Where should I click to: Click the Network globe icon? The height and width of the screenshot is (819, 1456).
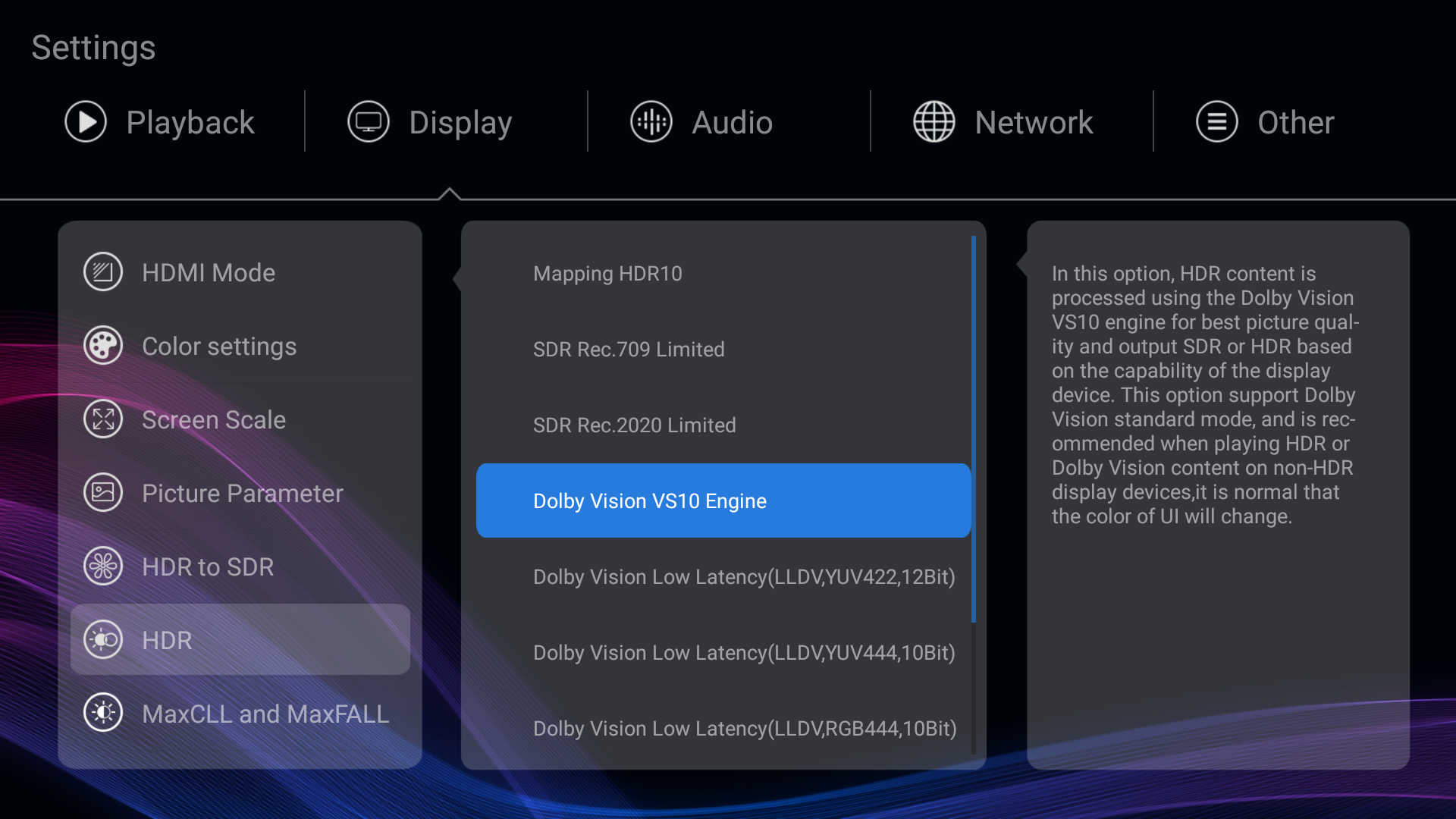(x=934, y=121)
